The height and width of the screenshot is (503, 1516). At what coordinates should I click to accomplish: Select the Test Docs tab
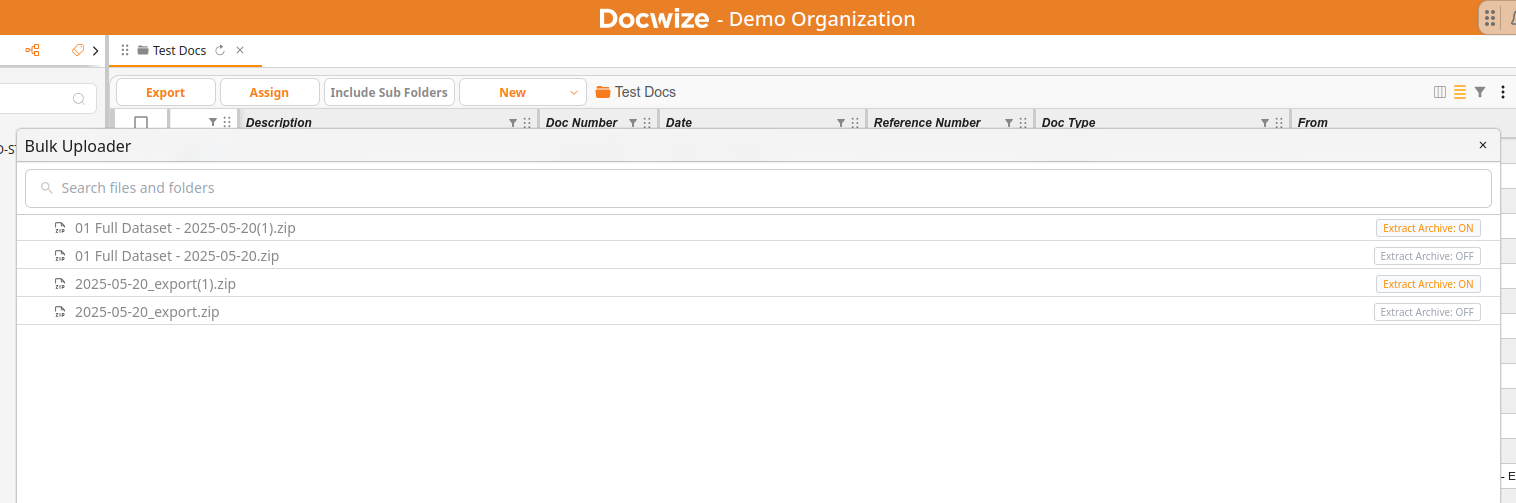(179, 50)
